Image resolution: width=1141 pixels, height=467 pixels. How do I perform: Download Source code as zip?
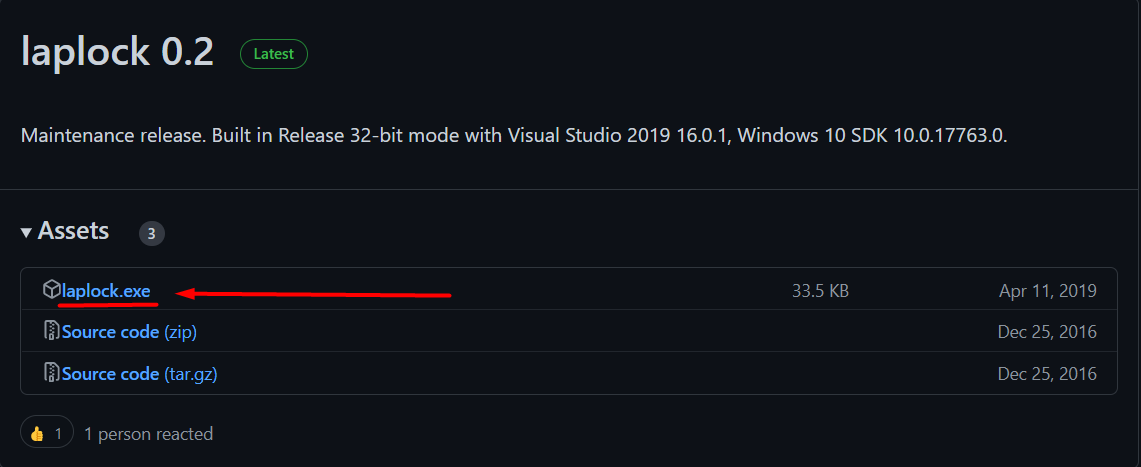(x=130, y=332)
